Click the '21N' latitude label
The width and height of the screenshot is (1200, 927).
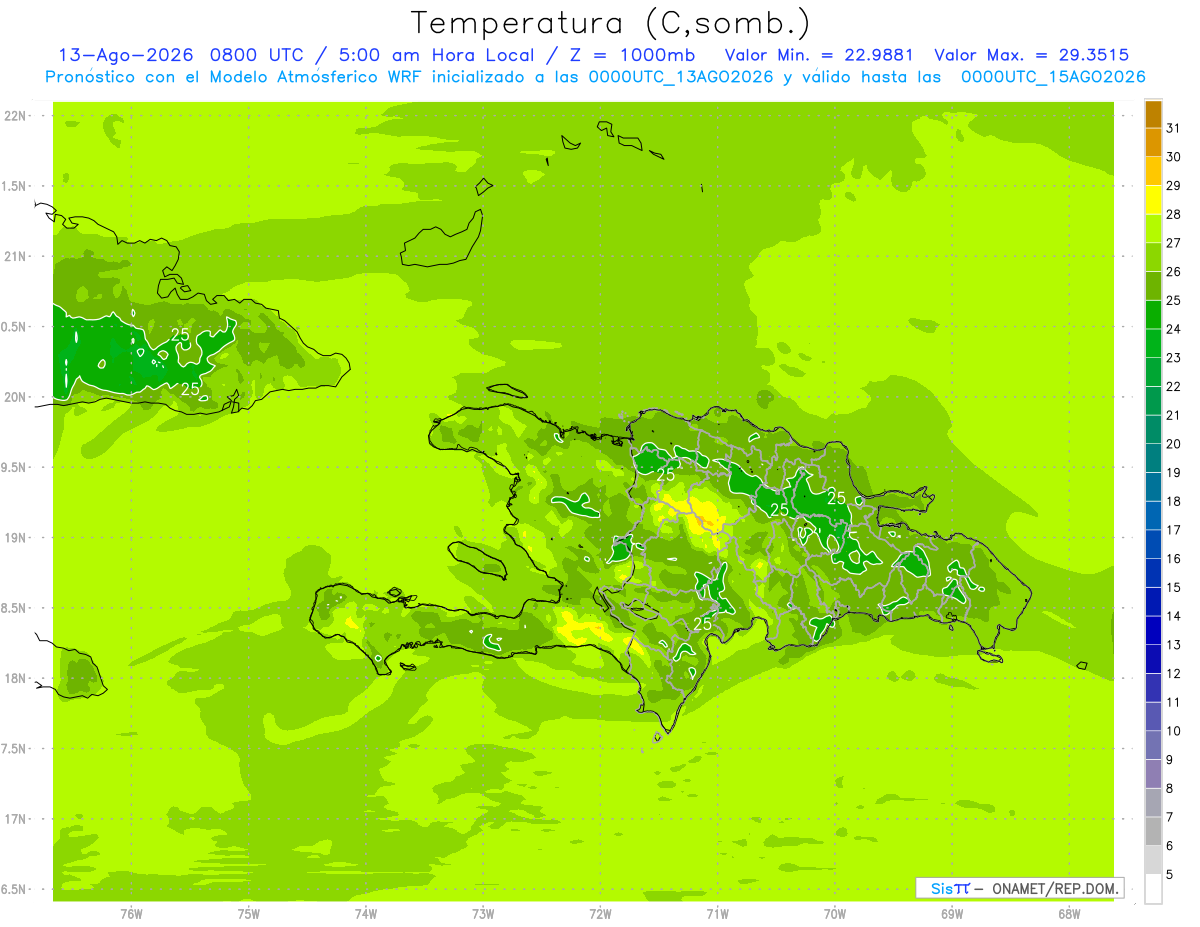coord(16,256)
